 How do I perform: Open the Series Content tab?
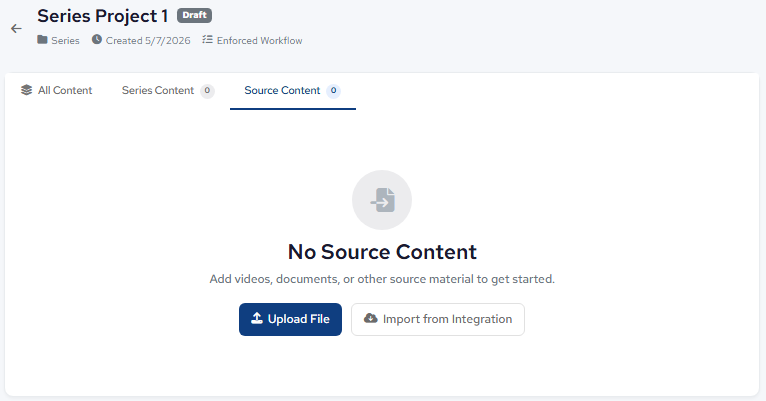click(x=168, y=90)
